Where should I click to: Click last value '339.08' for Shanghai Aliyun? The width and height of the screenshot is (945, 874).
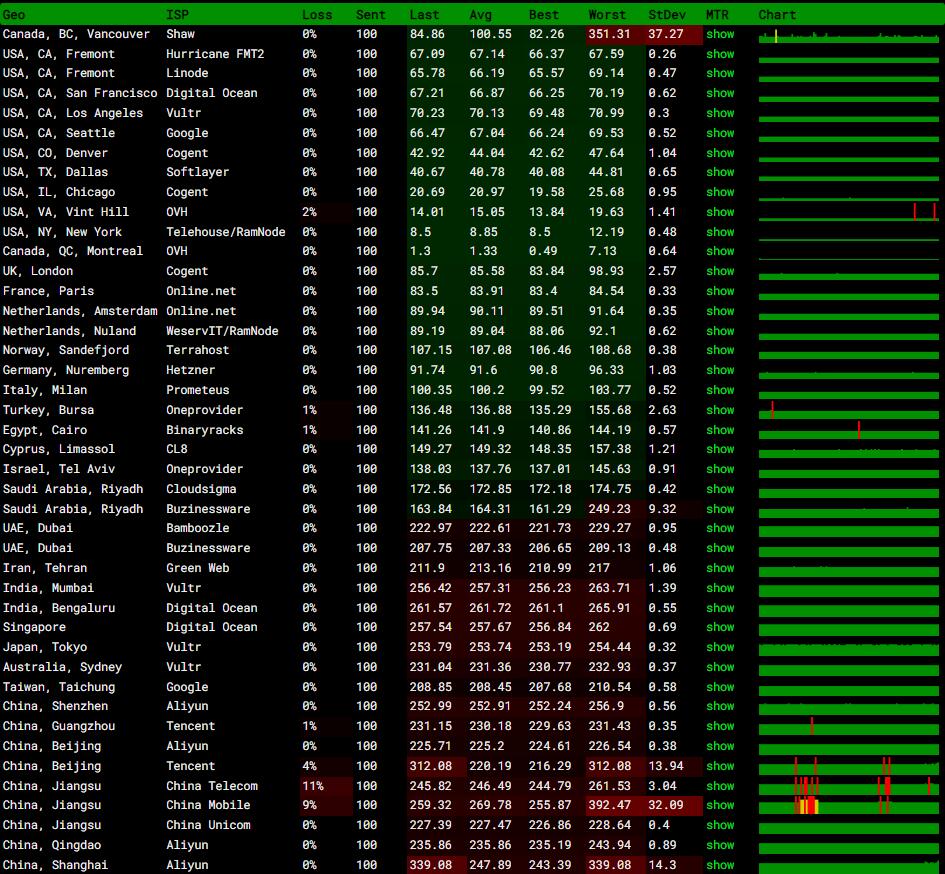pyautogui.click(x=430, y=865)
